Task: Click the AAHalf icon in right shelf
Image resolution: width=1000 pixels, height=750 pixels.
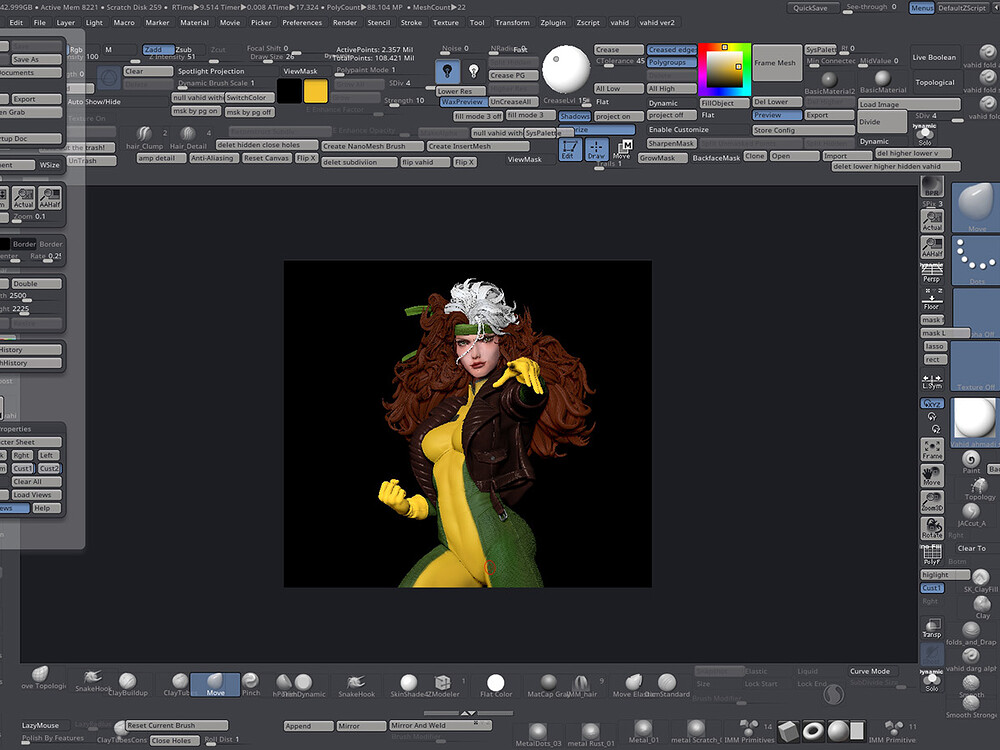Action: click(x=932, y=247)
